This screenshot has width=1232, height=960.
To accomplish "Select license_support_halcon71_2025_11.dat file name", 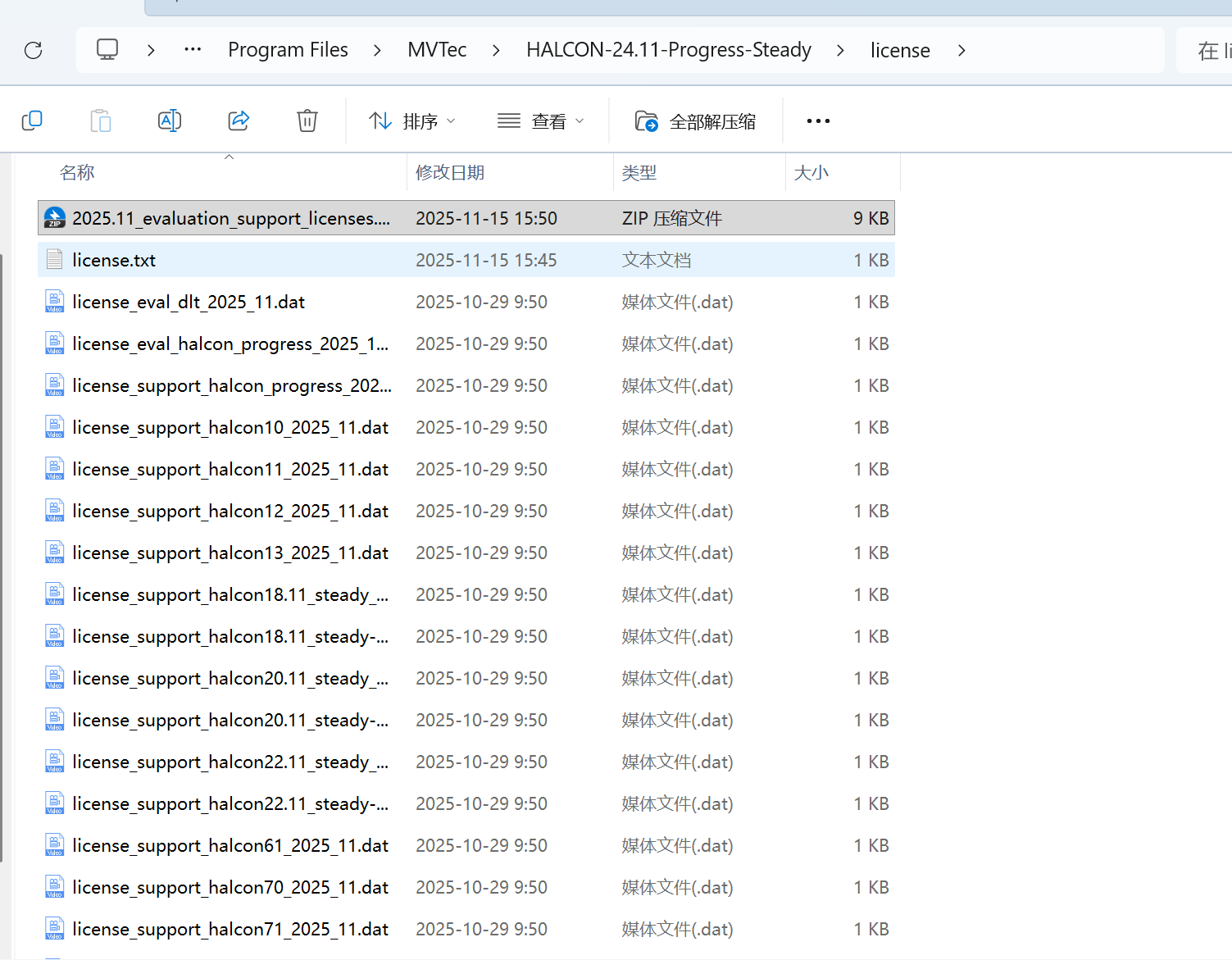I will click(x=230, y=929).
